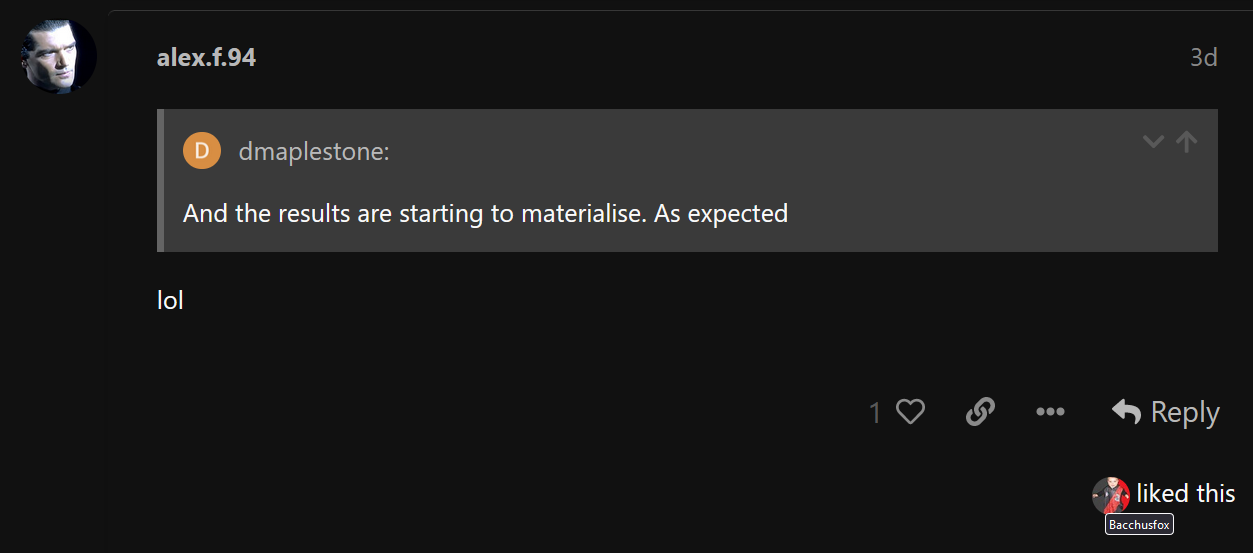This screenshot has width=1253, height=553.
Task: Click the dmaplestone name in quote
Action: click(x=314, y=152)
